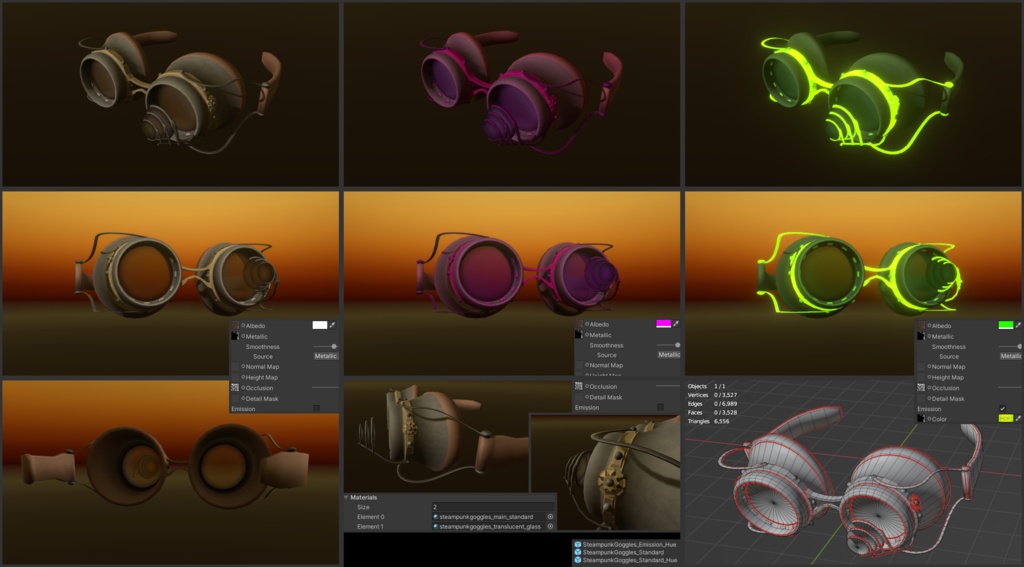Click yellow HDR emission Color swatch

[1006, 419]
